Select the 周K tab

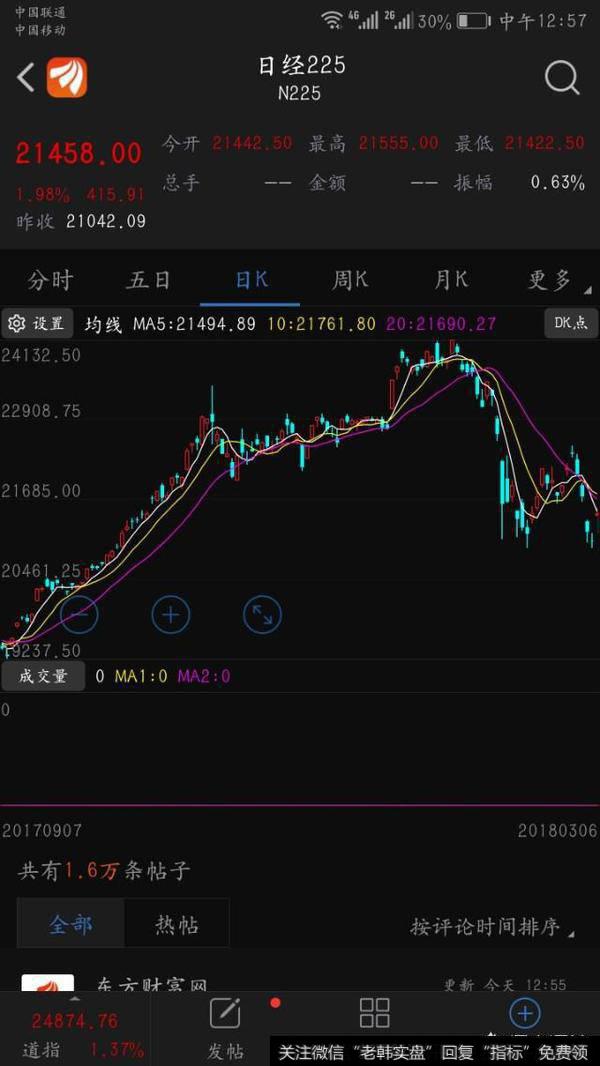point(349,280)
